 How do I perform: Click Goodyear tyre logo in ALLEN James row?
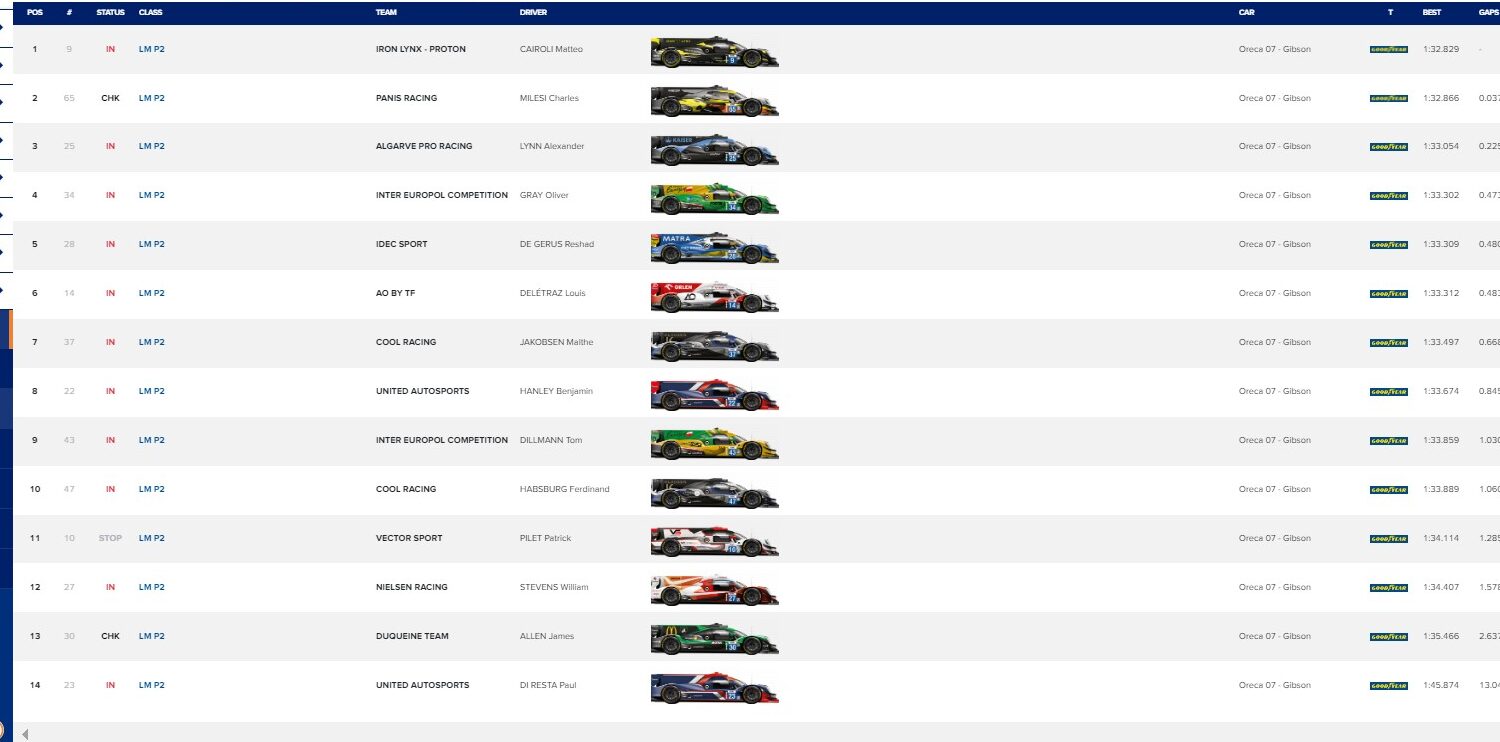pyautogui.click(x=1388, y=637)
